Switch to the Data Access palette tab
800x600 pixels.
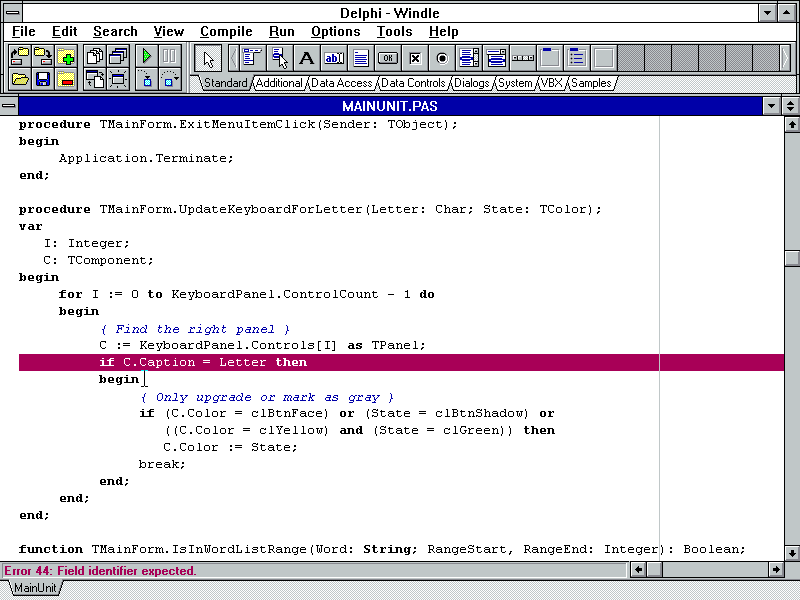point(341,83)
